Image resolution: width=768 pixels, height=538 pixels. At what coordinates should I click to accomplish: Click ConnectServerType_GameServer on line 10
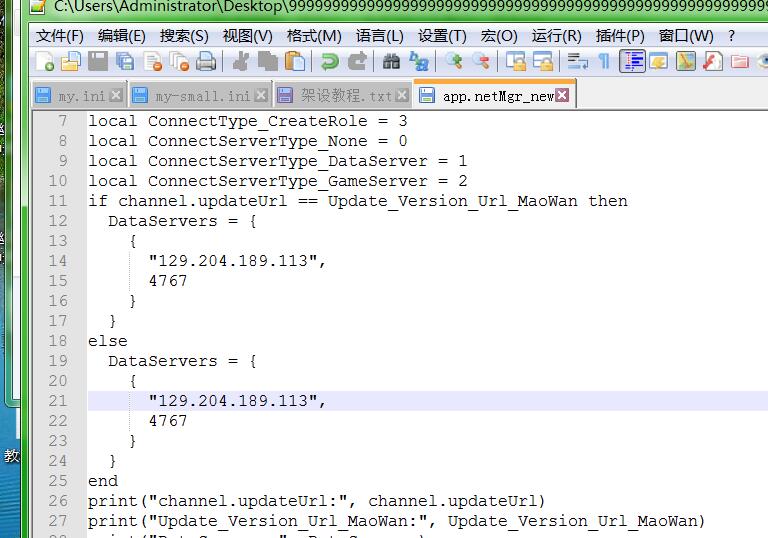tap(288, 181)
